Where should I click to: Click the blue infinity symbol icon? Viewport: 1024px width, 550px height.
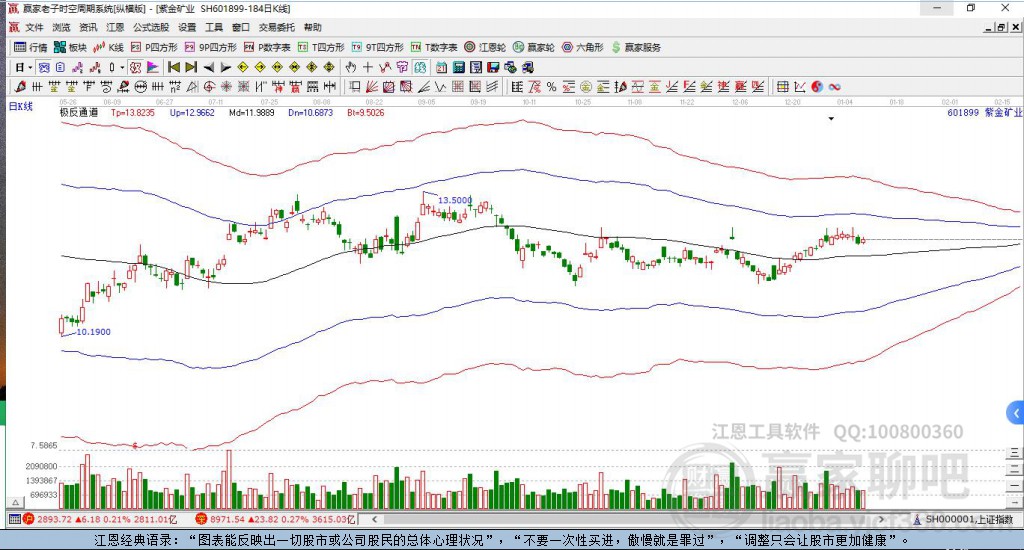pyautogui.click(x=834, y=87)
